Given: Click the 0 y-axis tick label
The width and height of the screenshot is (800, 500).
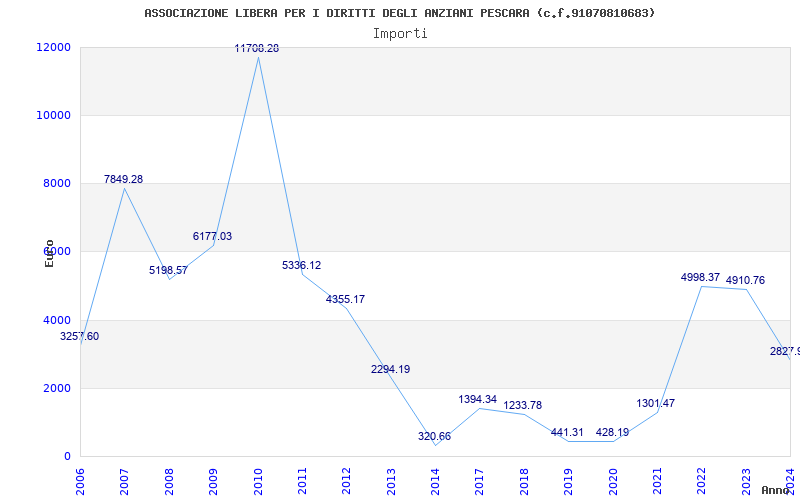Looking at the screenshot, I should pyautogui.click(x=67, y=457).
